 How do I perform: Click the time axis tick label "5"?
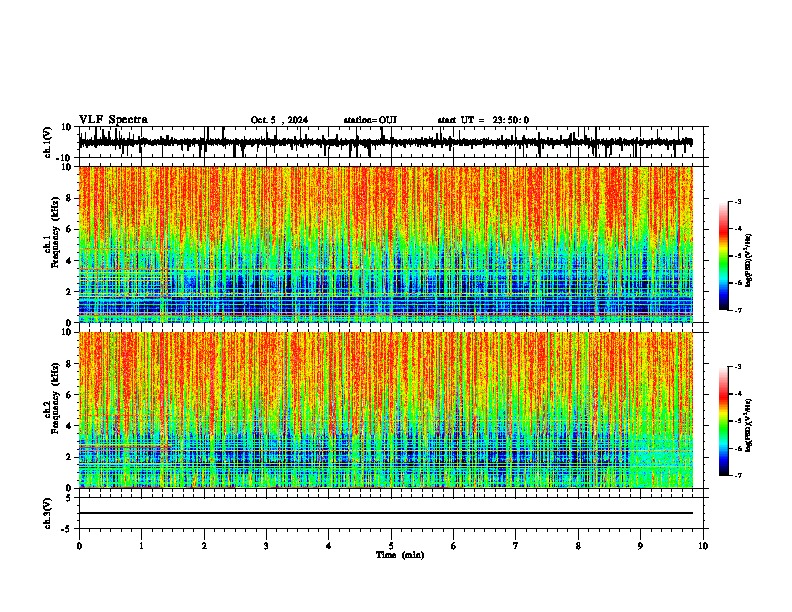click(391, 546)
